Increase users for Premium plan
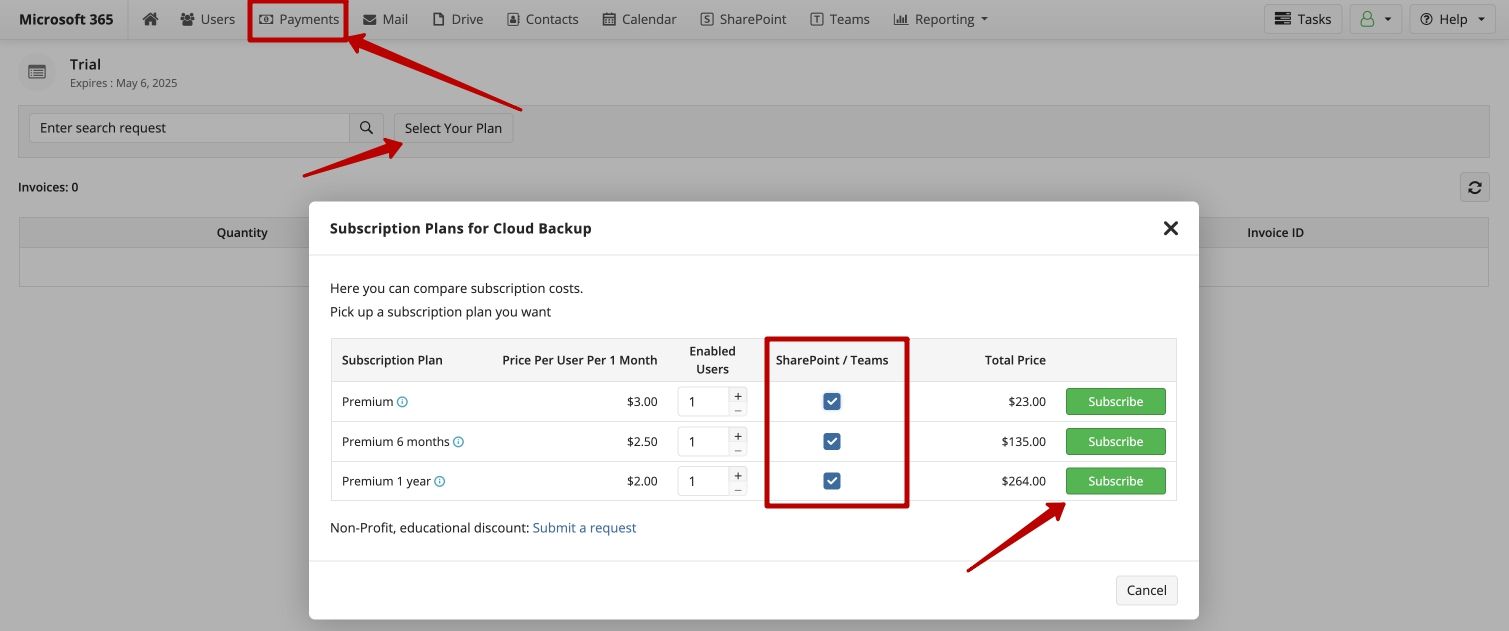Viewport: 1509px width, 631px height. click(738, 395)
